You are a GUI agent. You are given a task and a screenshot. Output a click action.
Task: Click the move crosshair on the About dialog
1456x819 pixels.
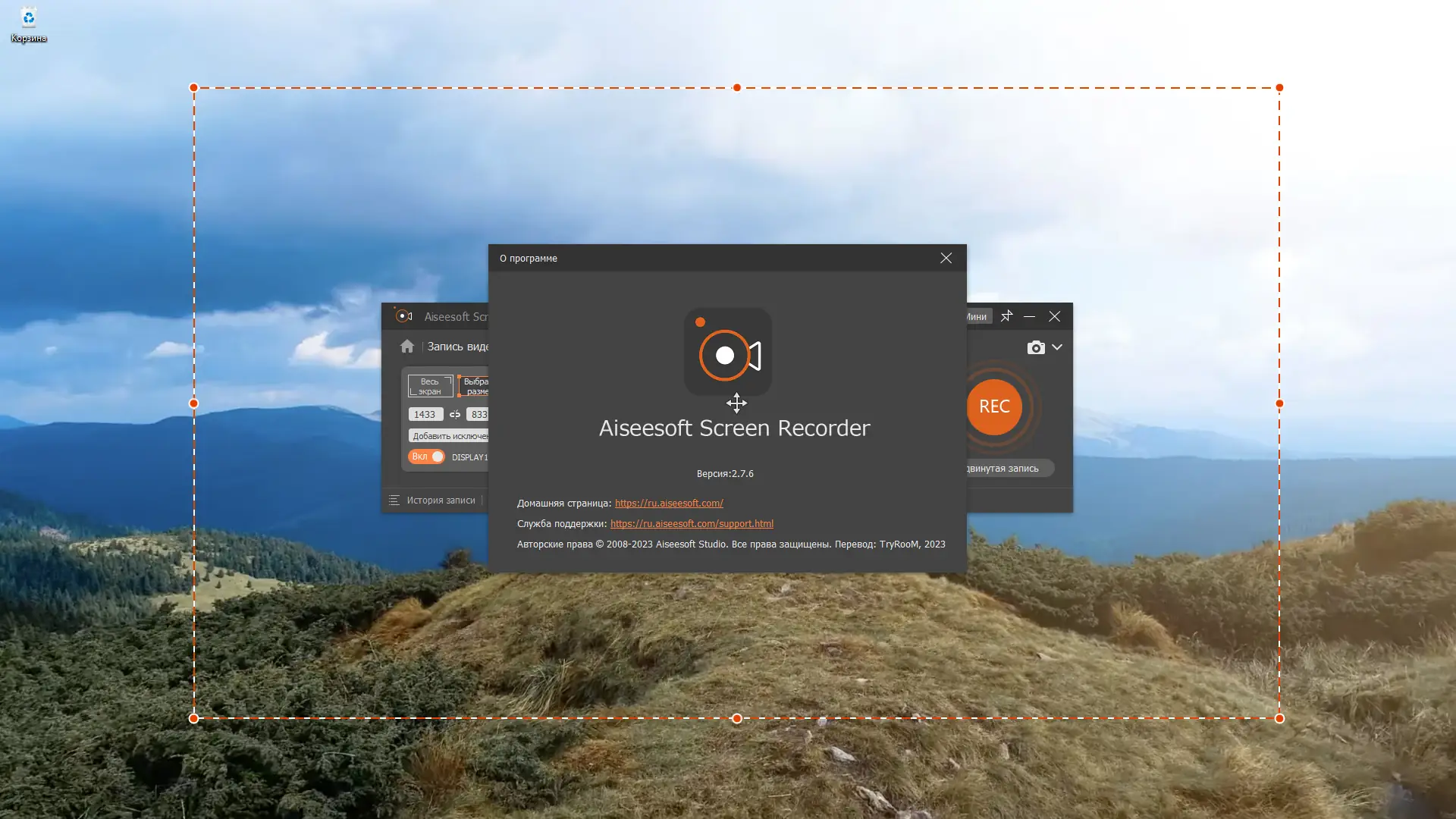tap(736, 403)
